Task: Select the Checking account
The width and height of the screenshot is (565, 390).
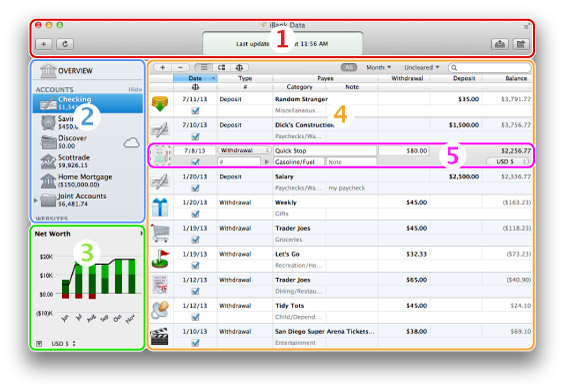Action: (88, 103)
